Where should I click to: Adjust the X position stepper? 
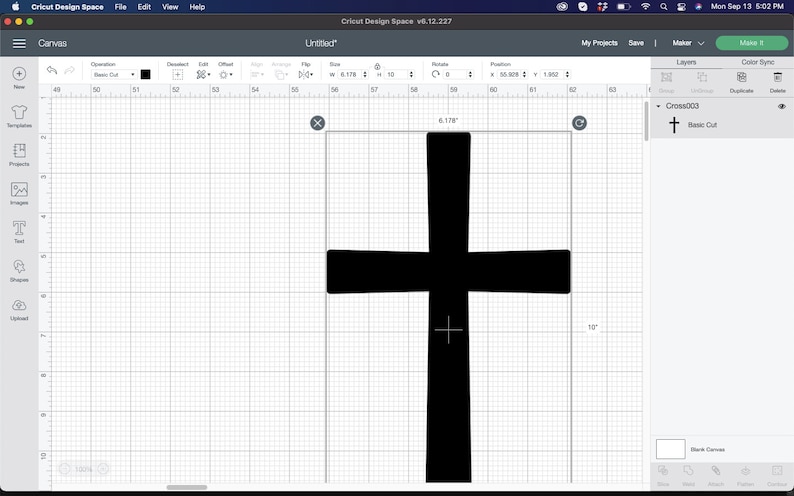point(524,74)
